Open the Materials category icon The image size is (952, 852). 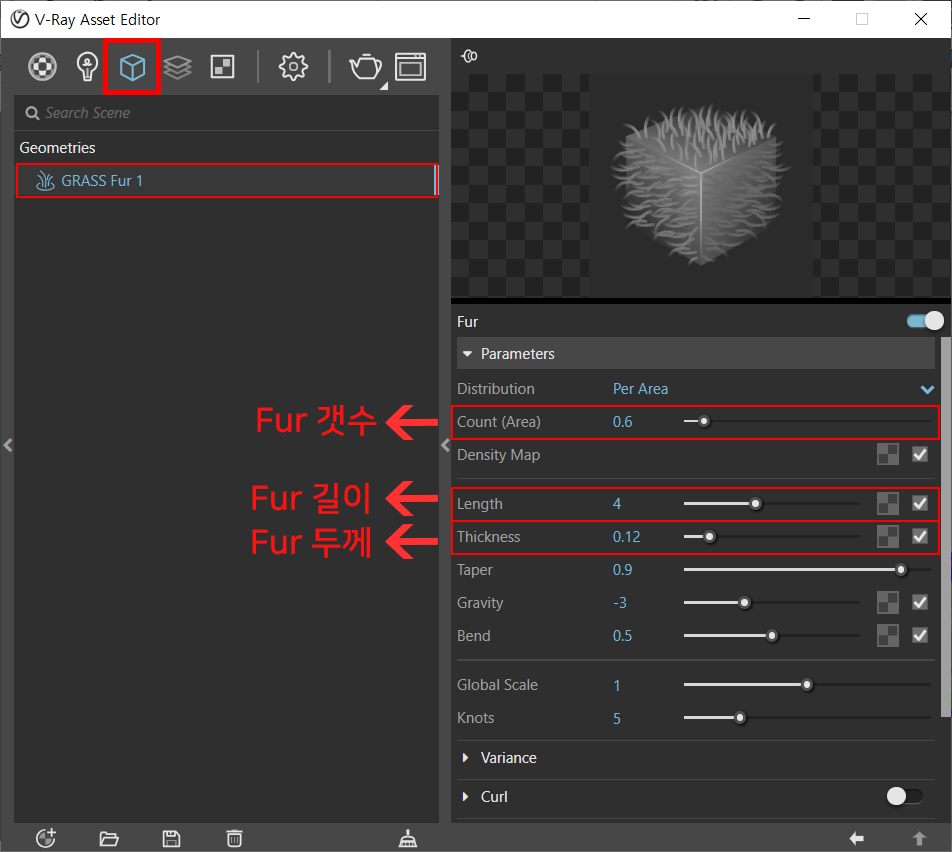[x=42, y=67]
